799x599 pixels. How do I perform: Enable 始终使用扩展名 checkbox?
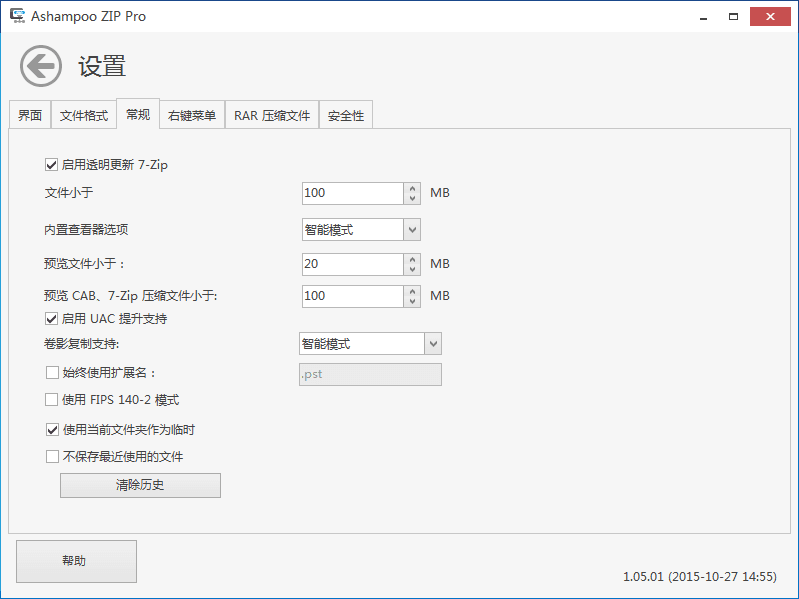(x=52, y=373)
